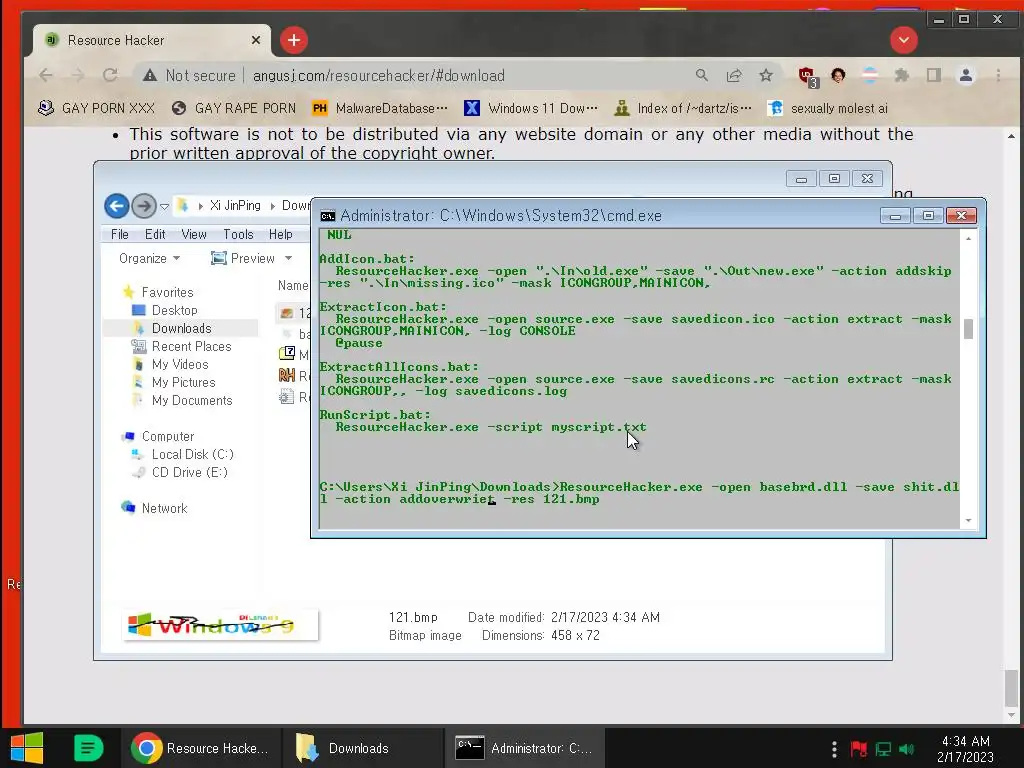Open the Extensions puzzle piece menu
Viewport: 1024px width, 768px height.
(x=902, y=76)
